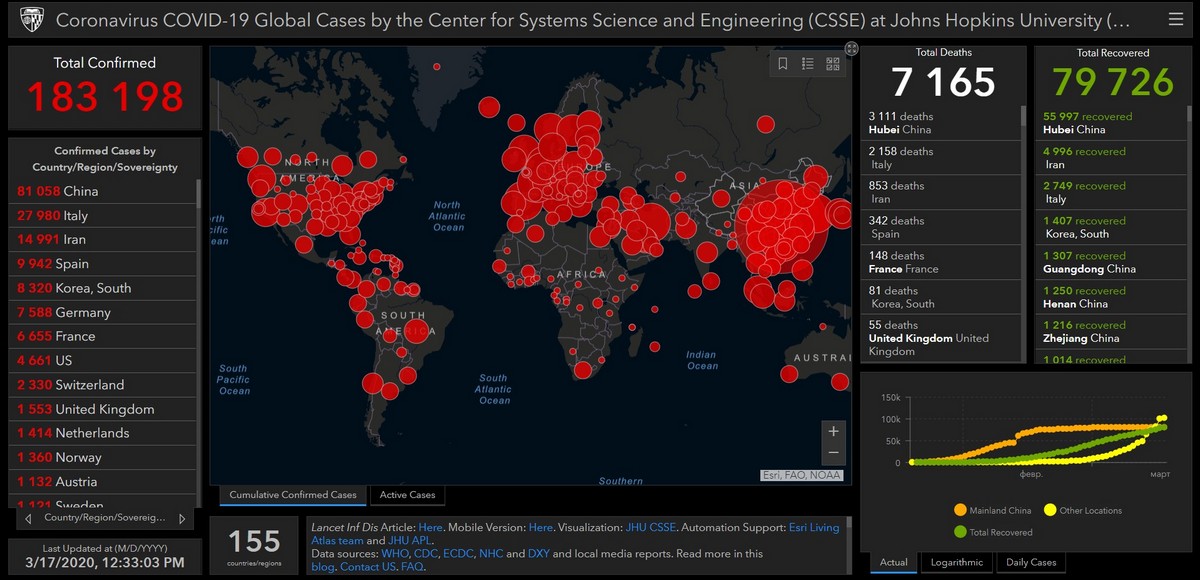This screenshot has width=1200, height=580.
Task: Open the WHO data source link
Action: (395, 553)
